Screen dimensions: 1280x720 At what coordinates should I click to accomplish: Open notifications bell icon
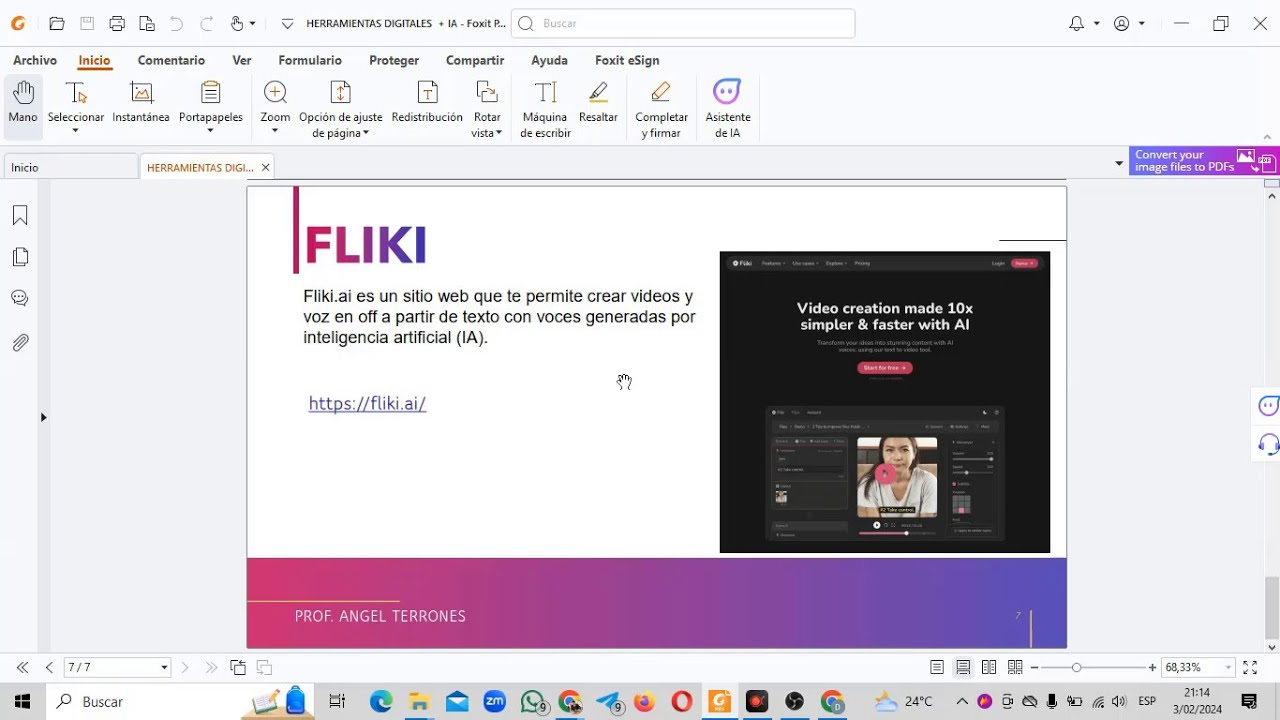[x=1076, y=23]
